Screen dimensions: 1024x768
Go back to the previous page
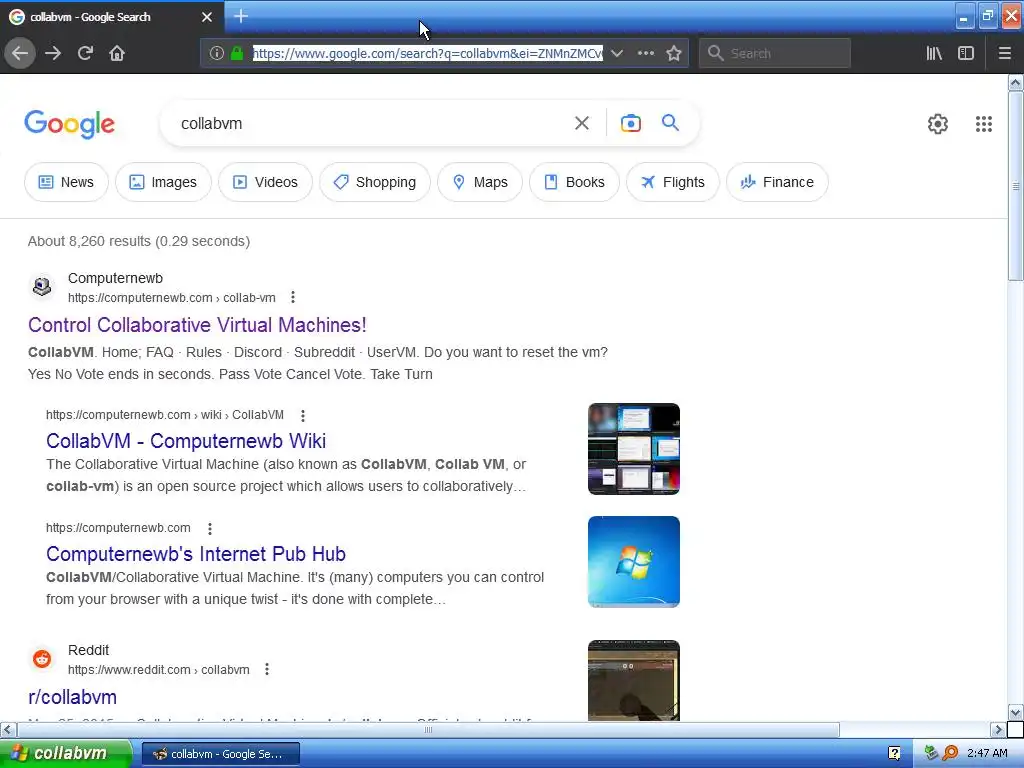click(20, 53)
